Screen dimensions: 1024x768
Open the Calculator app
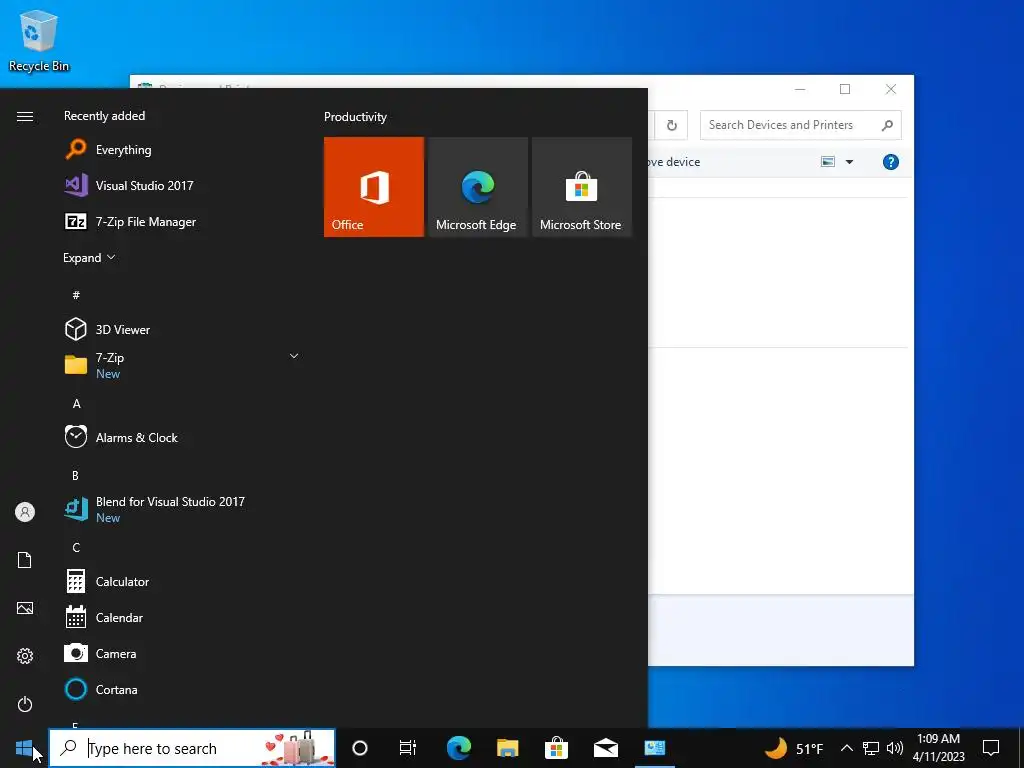[183, 581]
